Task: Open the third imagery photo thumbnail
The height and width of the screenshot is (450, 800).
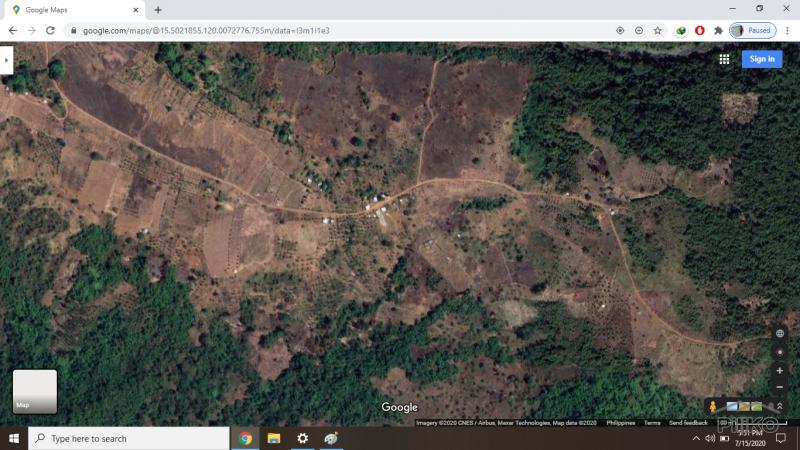Action: click(757, 407)
